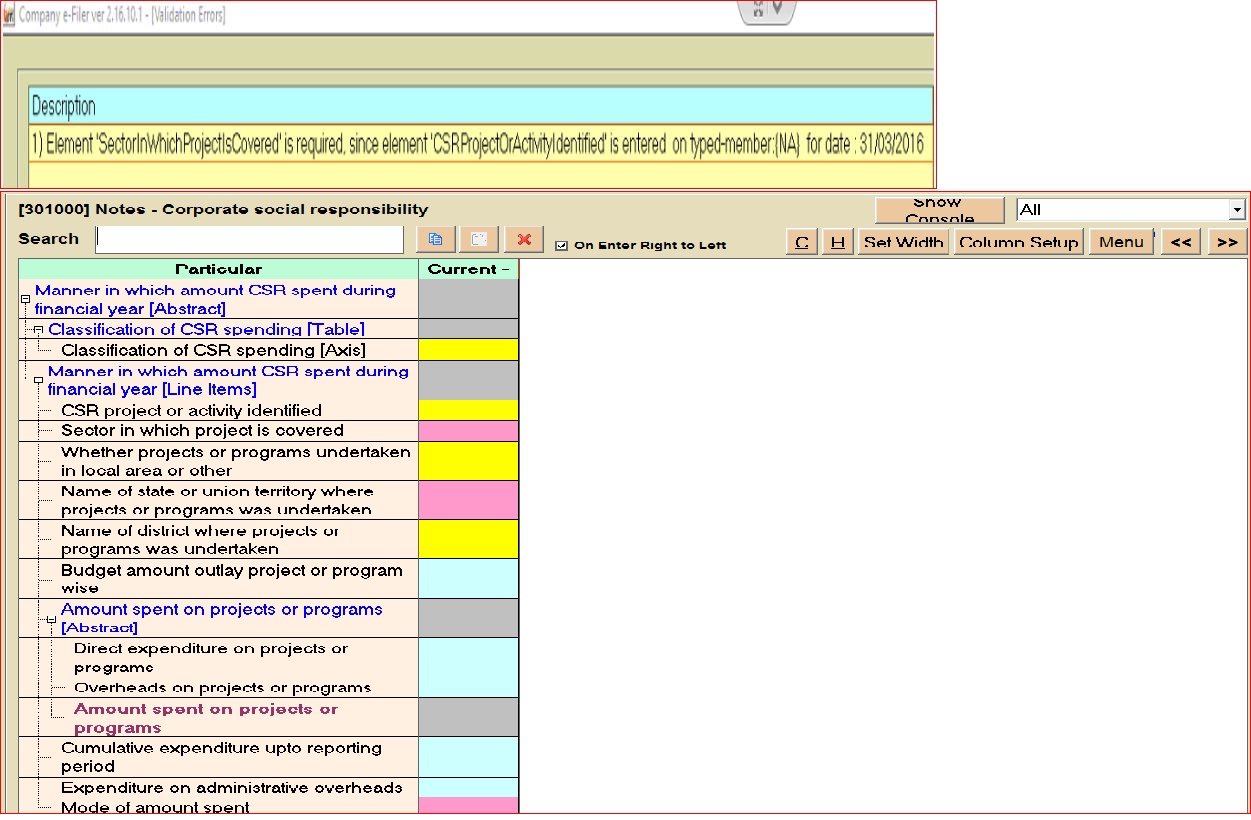Collapse Amount spent on projects or programs [Abstract]

[51, 620]
